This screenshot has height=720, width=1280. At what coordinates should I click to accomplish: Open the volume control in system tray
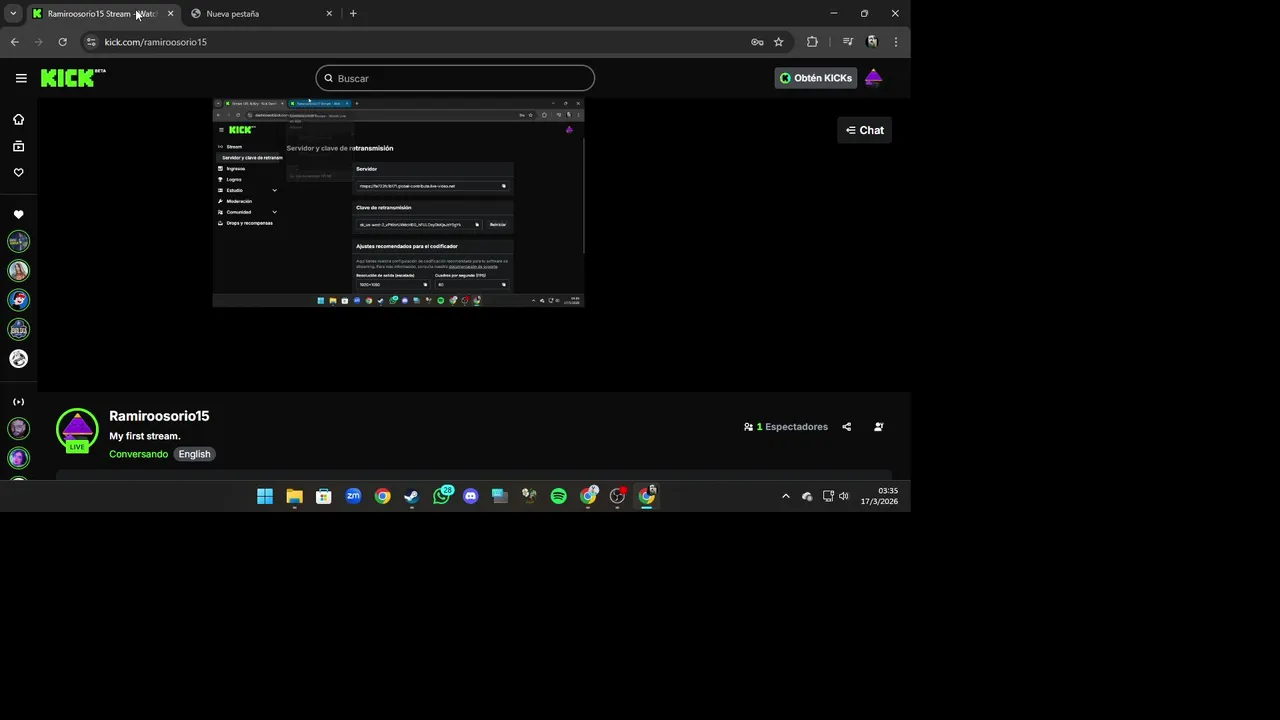pyautogui.click(x=843, y=496)
